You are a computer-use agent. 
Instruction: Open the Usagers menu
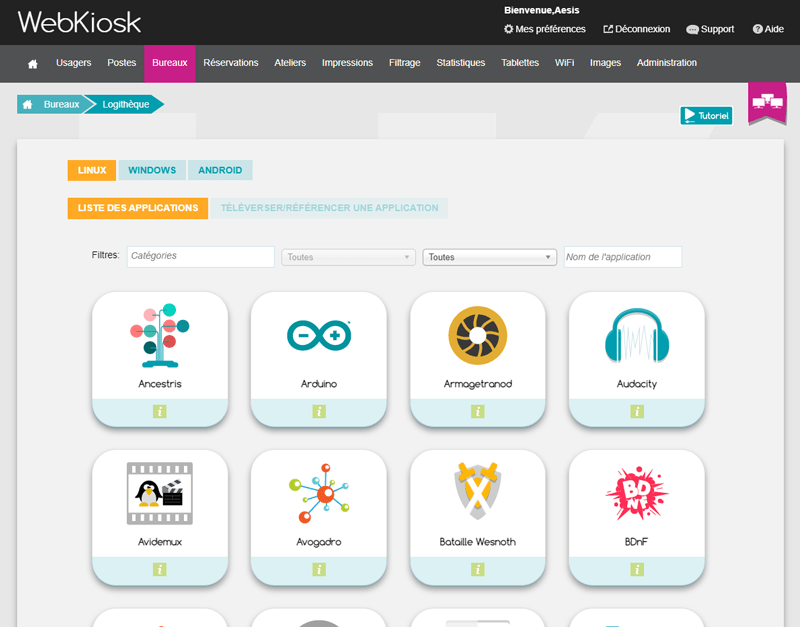pos(73,63)
